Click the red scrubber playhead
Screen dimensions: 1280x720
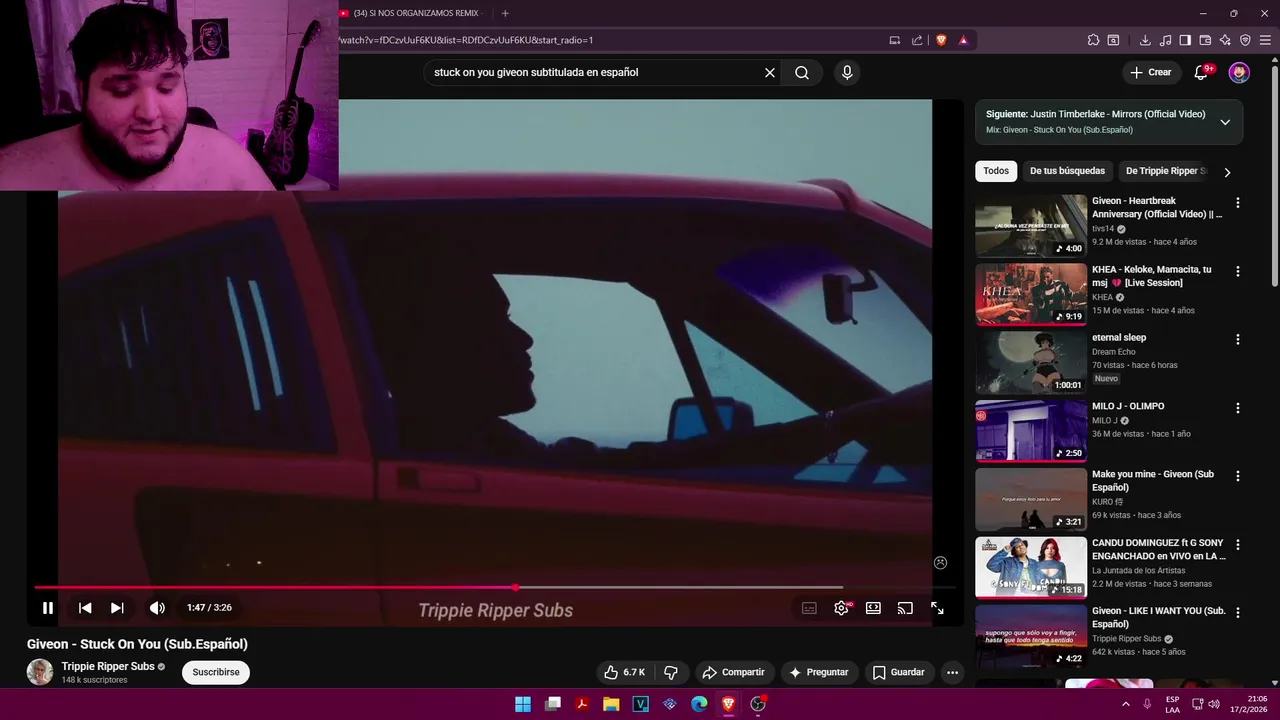(515, 588)
